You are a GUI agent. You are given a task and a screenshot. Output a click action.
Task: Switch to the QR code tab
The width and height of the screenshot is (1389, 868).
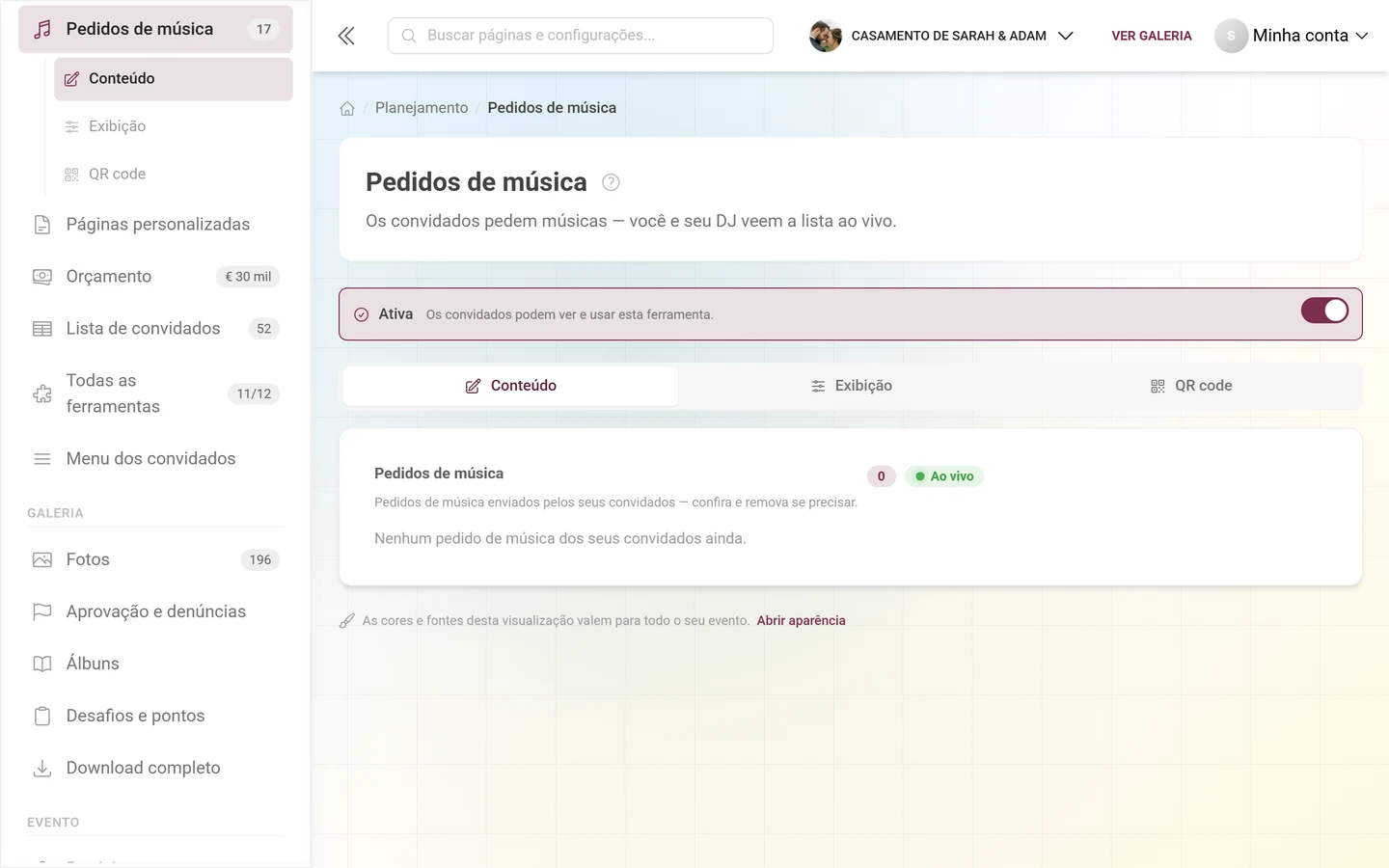(1190, 386)
